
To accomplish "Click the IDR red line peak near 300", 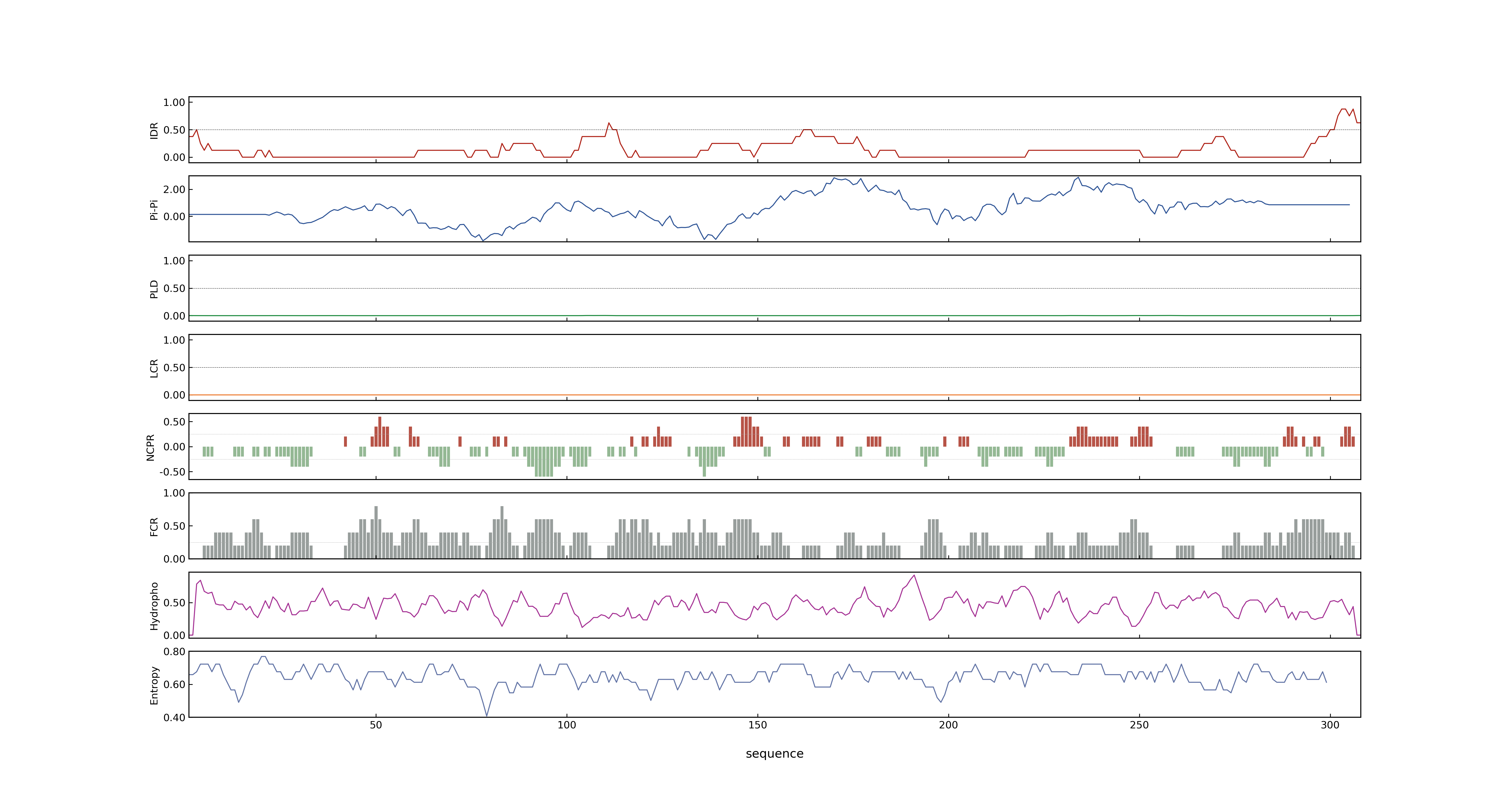I will [1344, 109].
